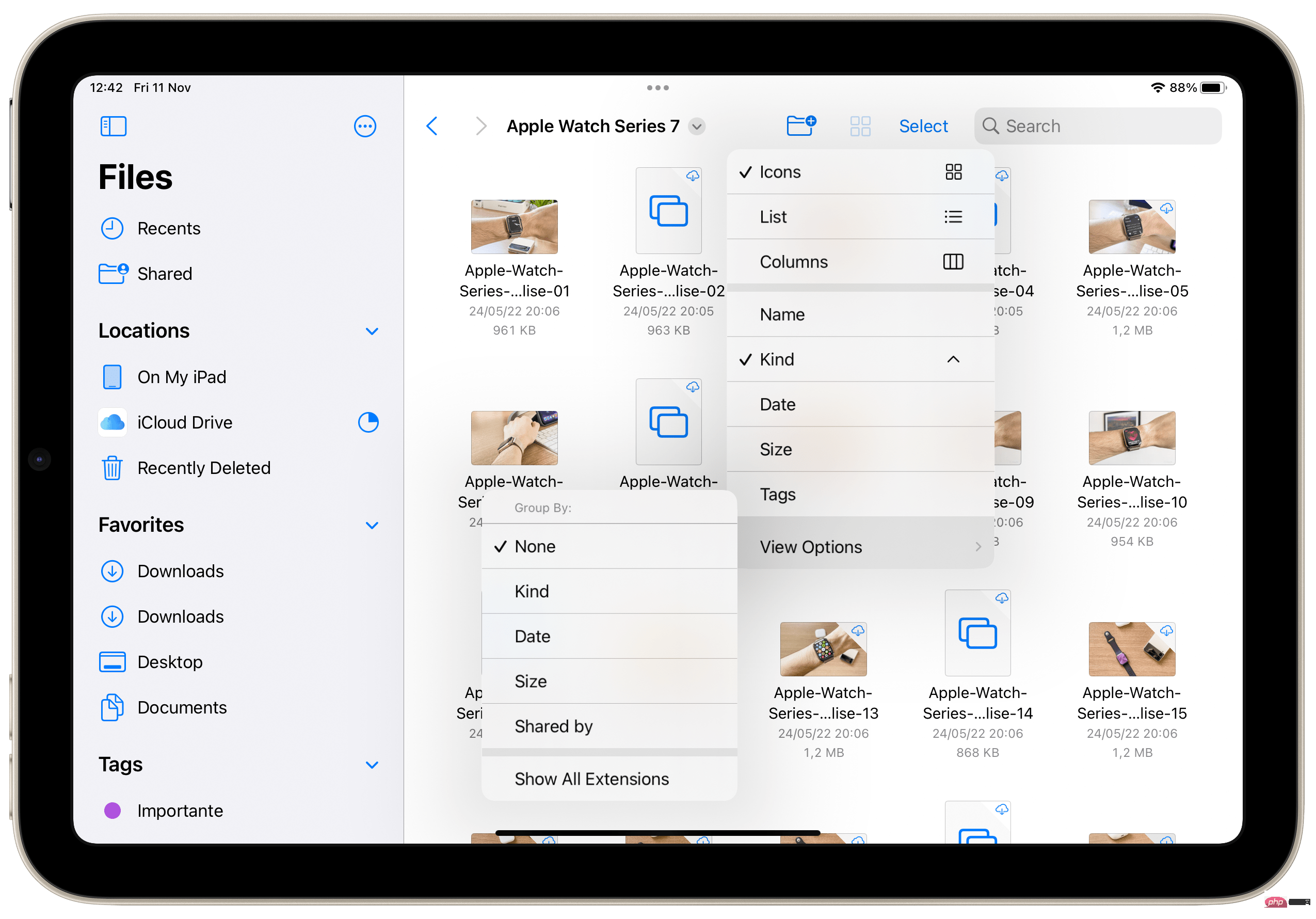Click the Search bar icon
The image size is (1316, 919).
pyautogui.click(x=994, y=125)
